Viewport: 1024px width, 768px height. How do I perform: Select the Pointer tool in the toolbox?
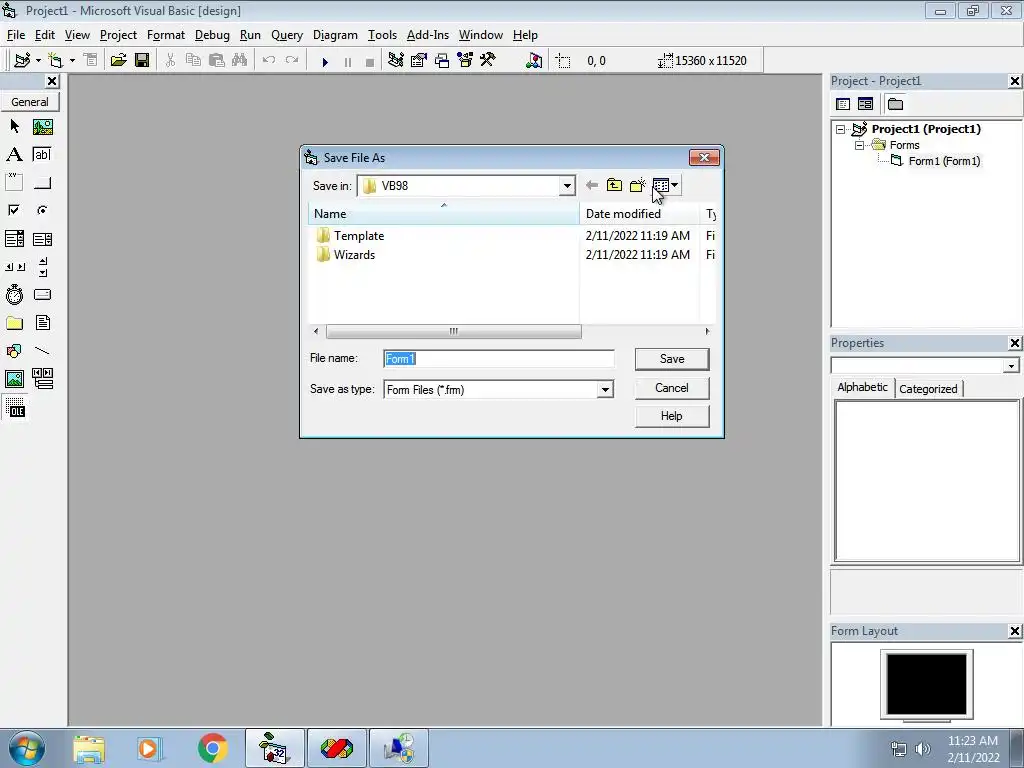(x=14, y=126)
